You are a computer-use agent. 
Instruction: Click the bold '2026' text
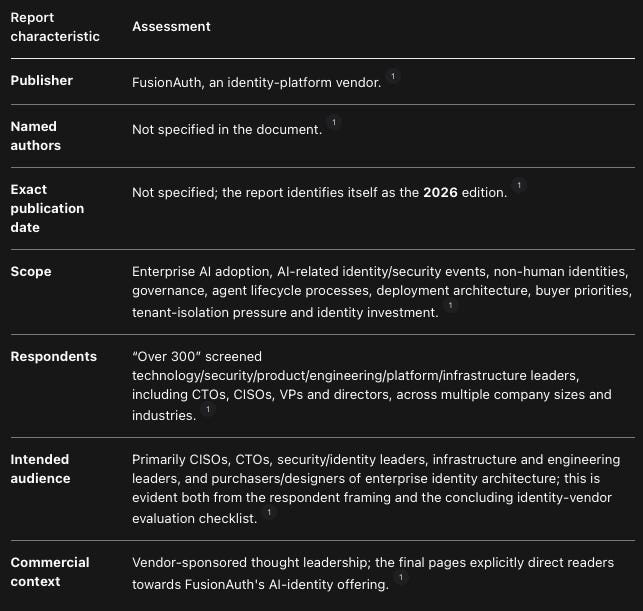[440, 192]
